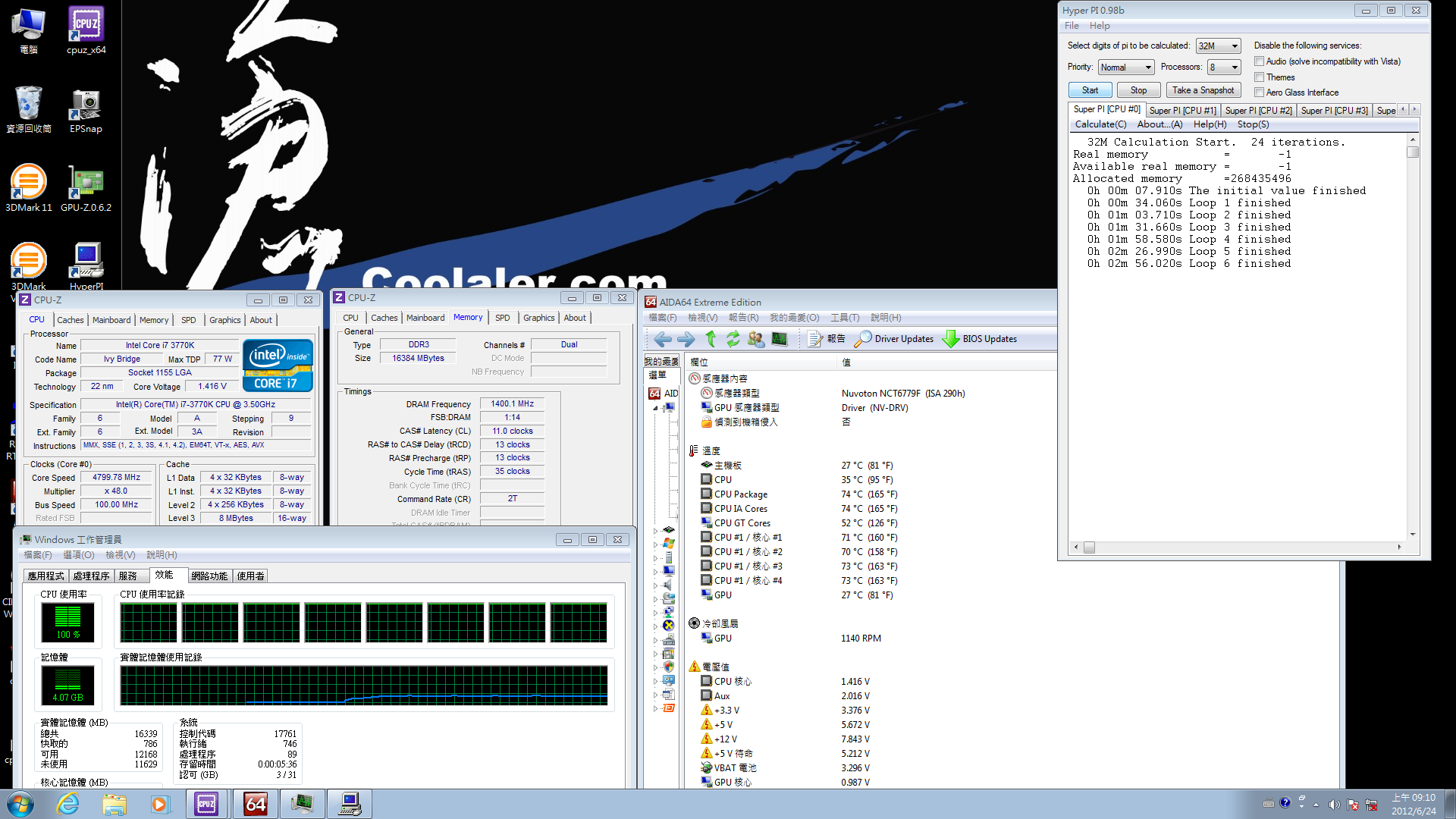Screen dimensions: 1456x819
Task: Open pi digits 32M dropdown
Action: (1218, 46)
